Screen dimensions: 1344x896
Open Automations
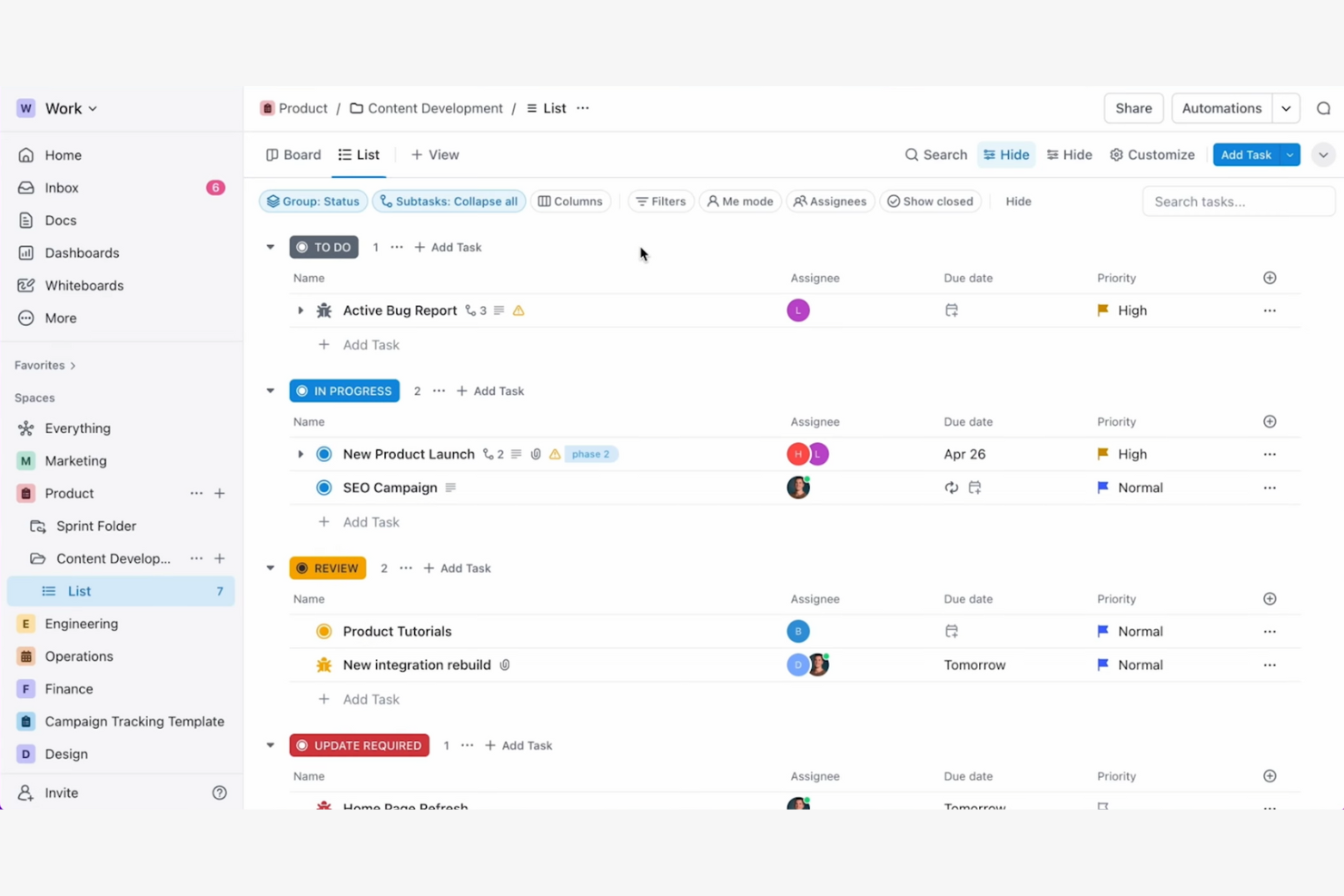click(1220, 107)
